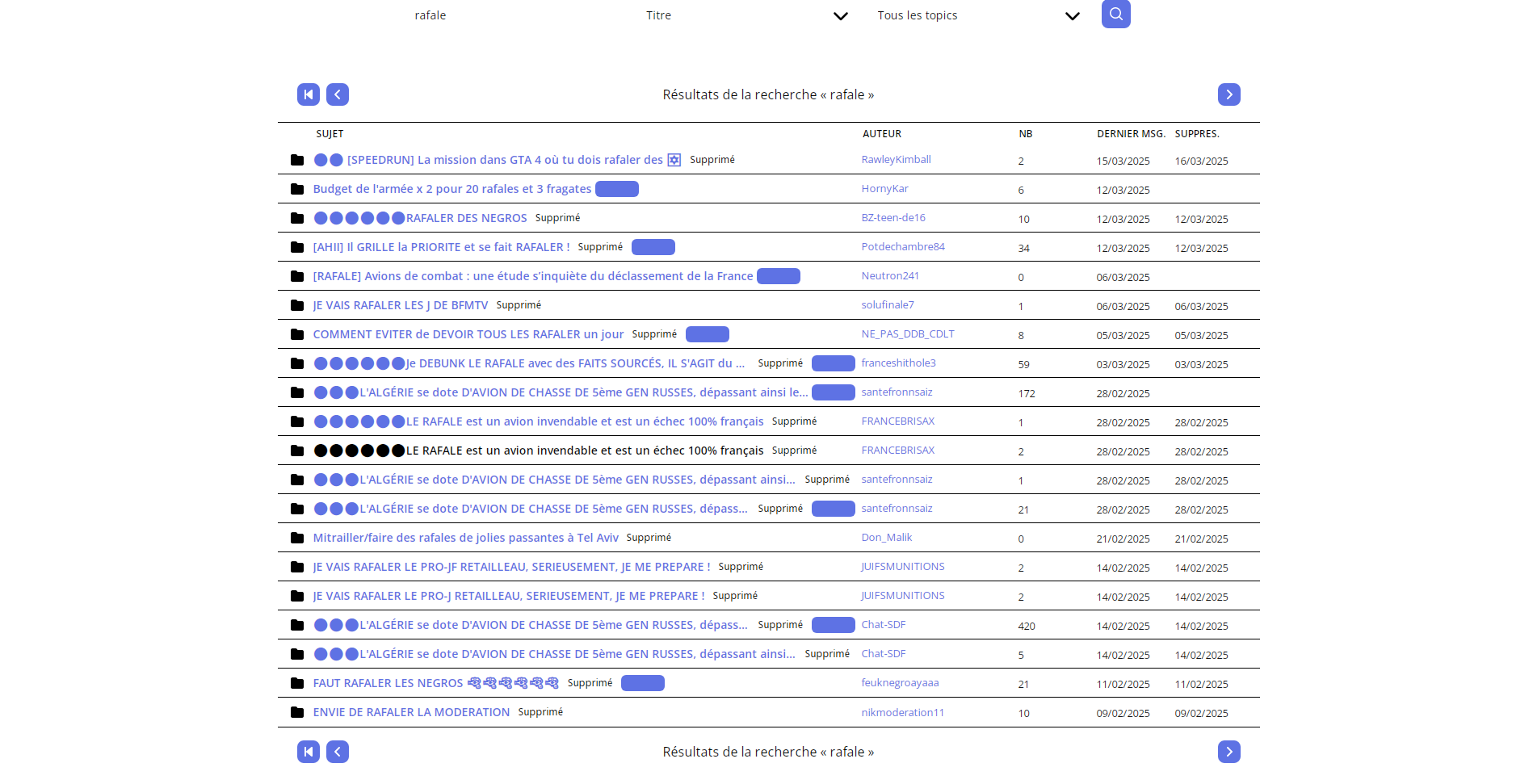Click the 06/03/2025 date in Neutron241 row
The image size is (1533, 784).
(x=1123, y=278)
